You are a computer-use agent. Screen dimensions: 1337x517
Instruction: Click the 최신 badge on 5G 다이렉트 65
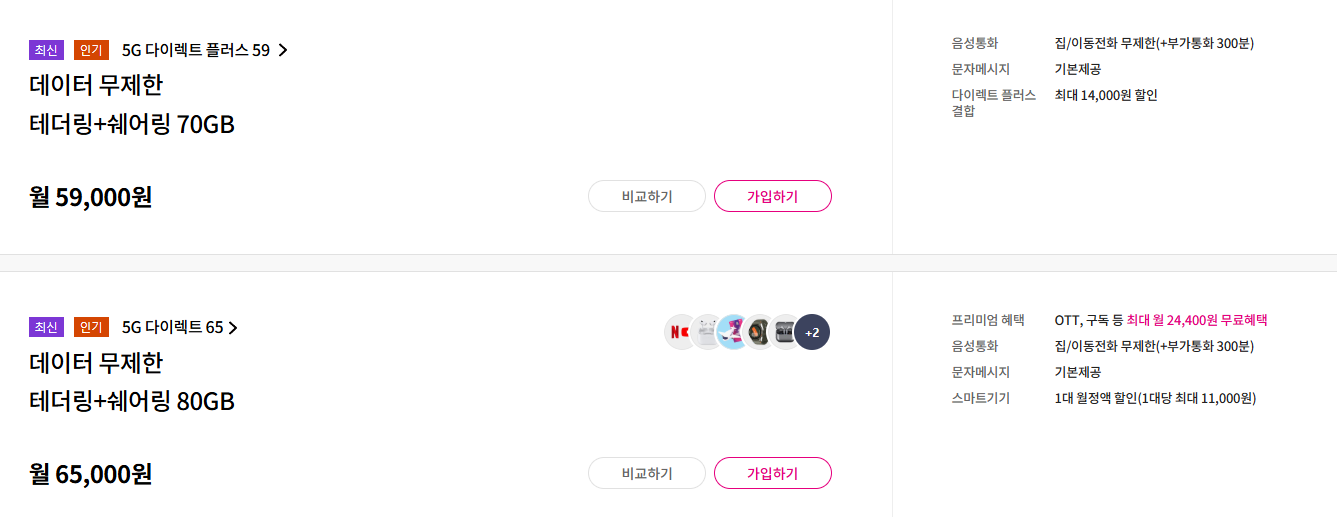pyautogui.click(x=47, y=327)
